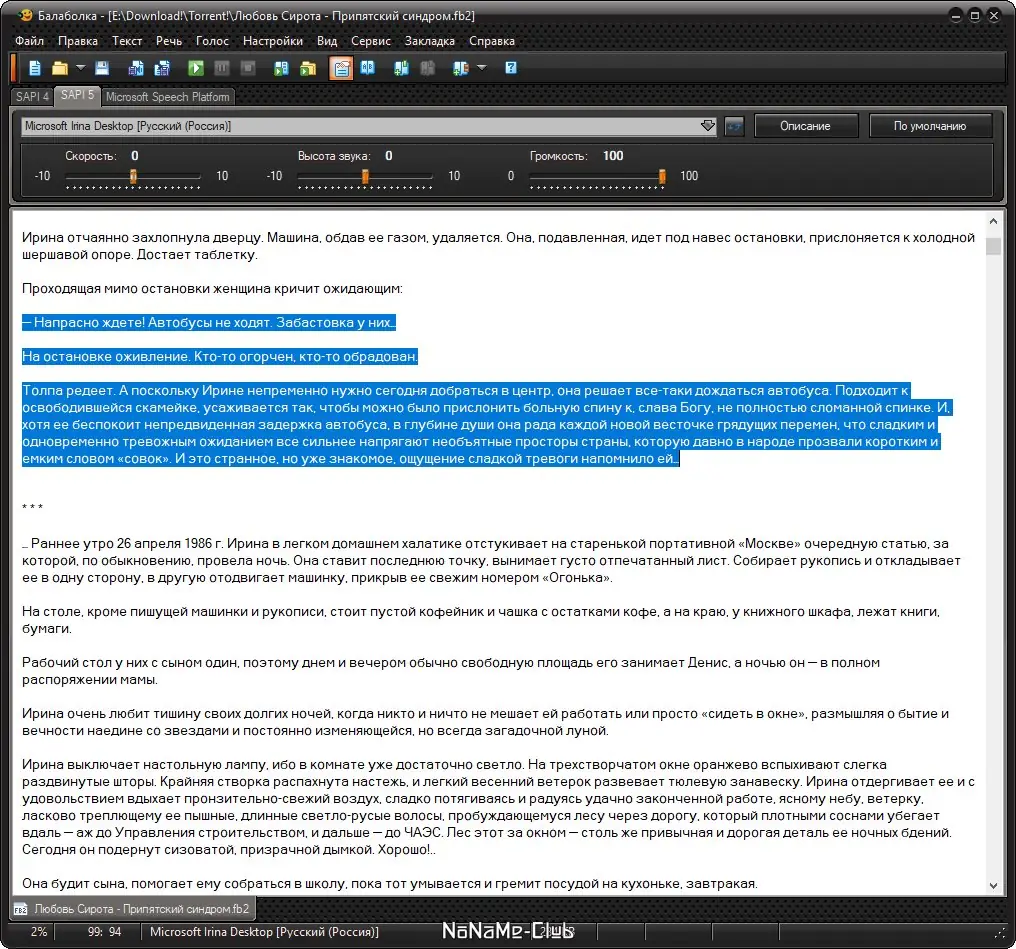
Task: Add a bookmark with plus icon
Action: point(401,68)
